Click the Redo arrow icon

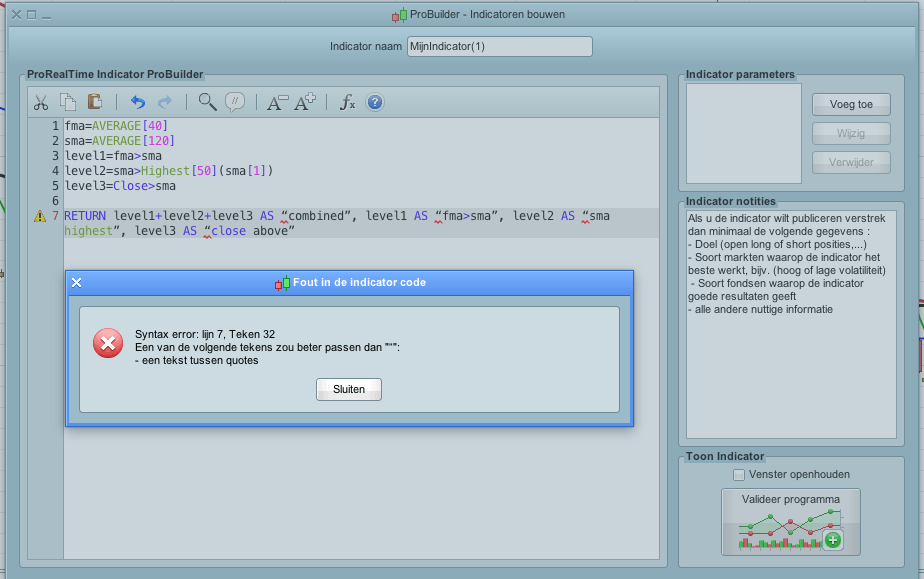click(x=165, y=102)
